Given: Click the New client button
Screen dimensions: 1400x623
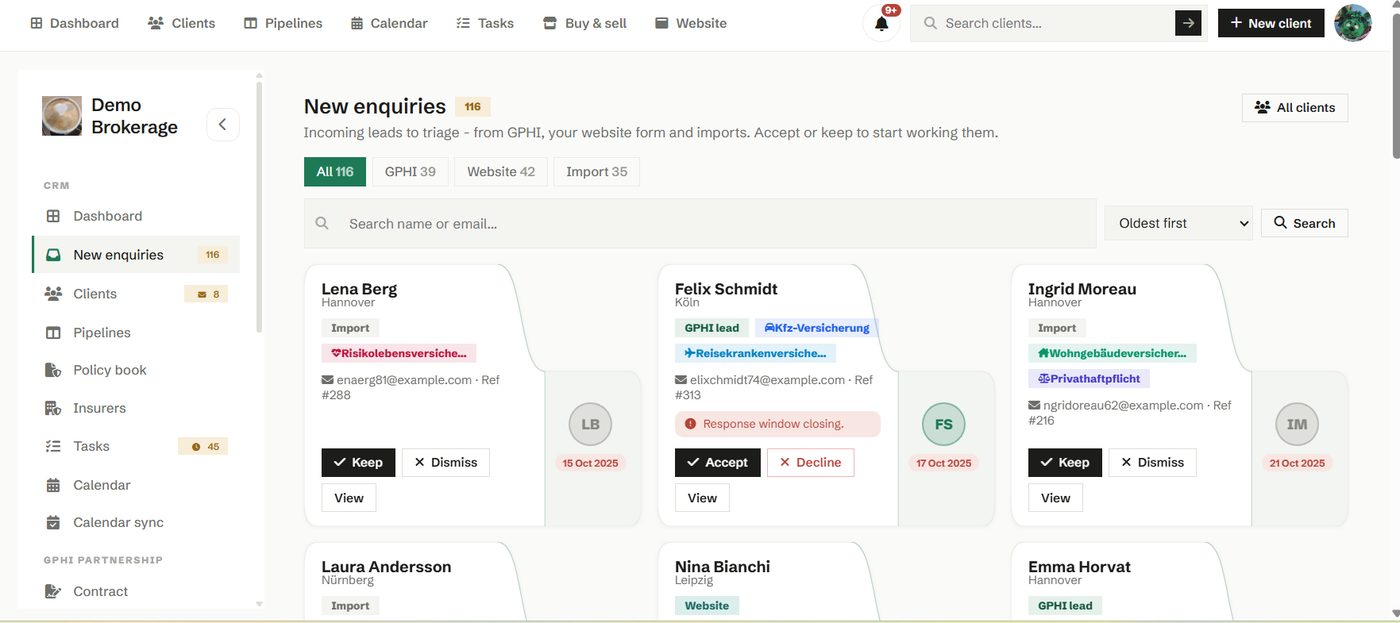Looking at the screenshot, I should [x=1270, y=23].
